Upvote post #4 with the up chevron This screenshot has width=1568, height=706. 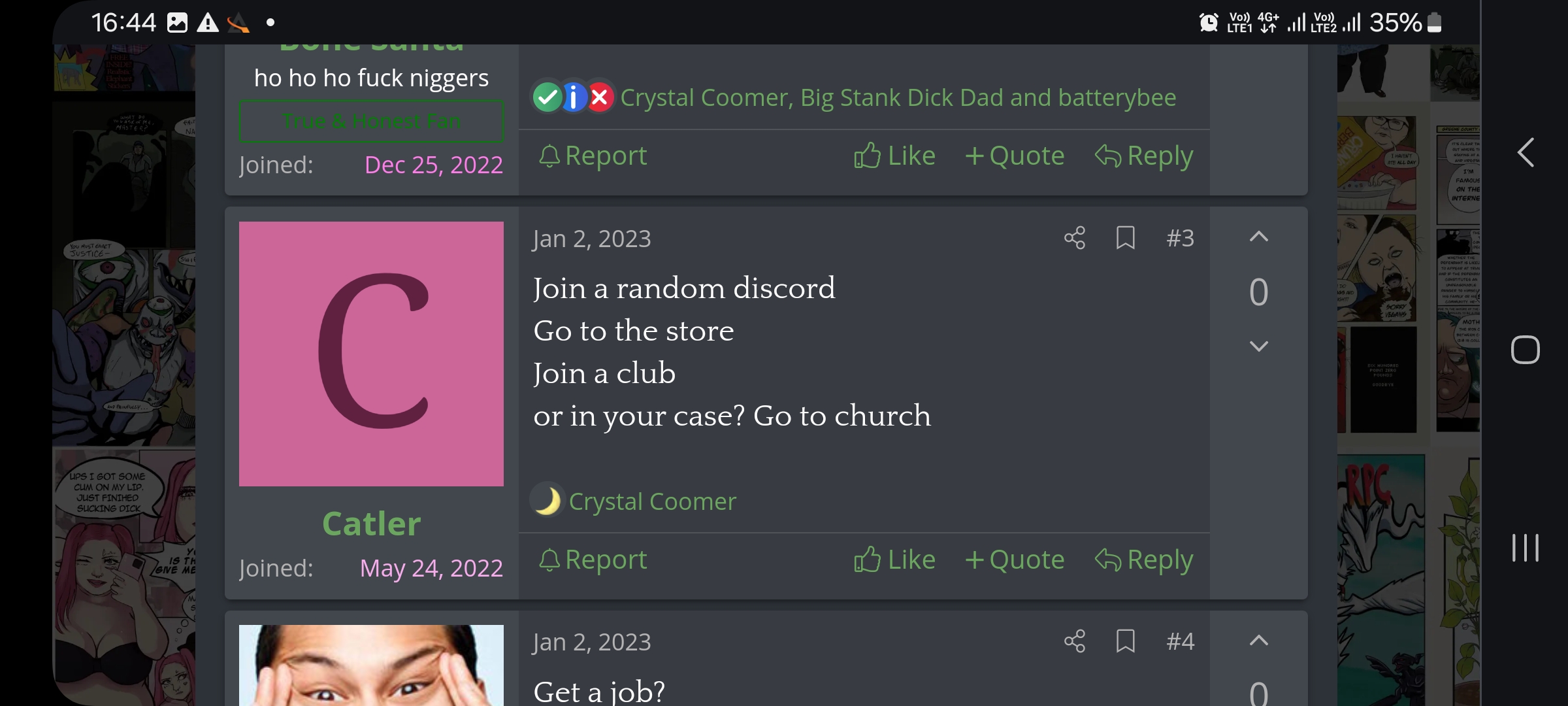[x=1258, y=640]
